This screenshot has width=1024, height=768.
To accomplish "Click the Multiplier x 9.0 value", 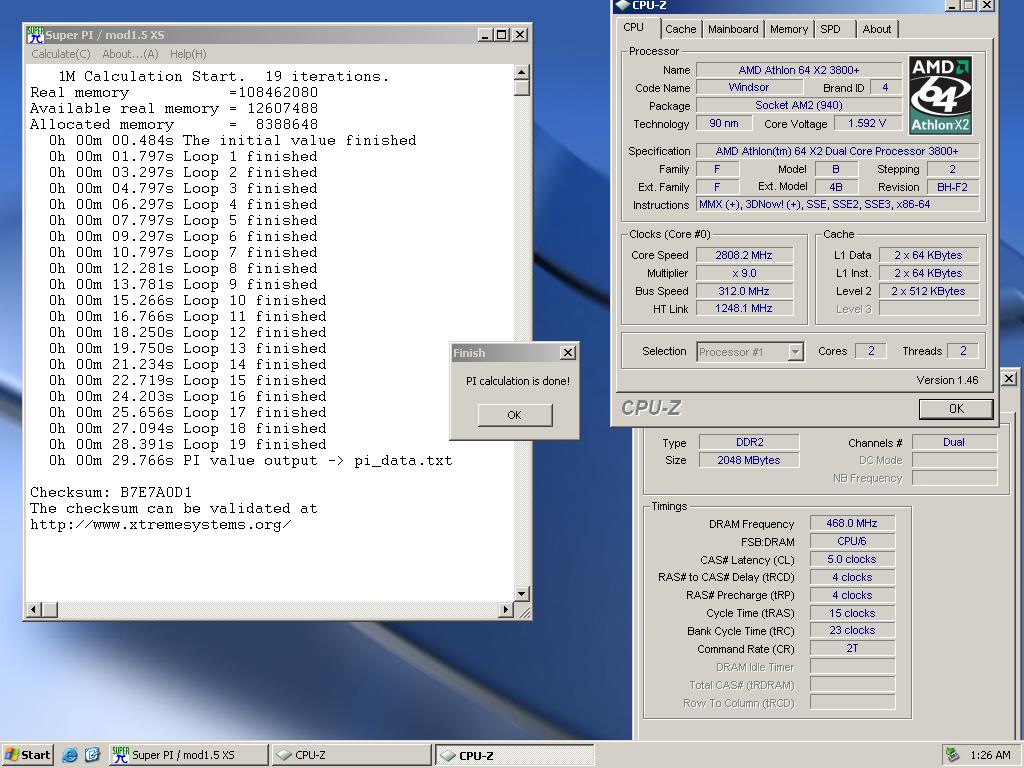I will pyautogui.click(x=744, y=273).
